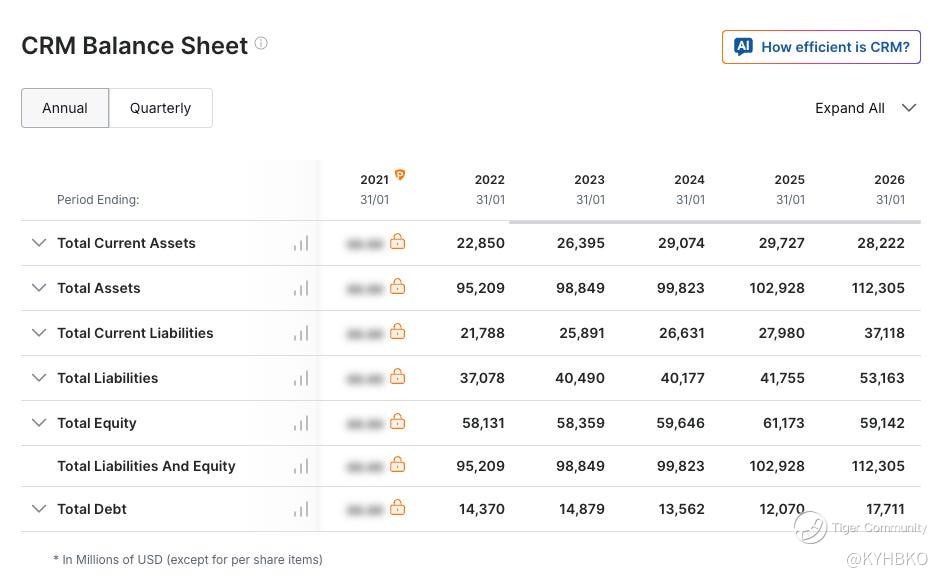Expand the Total Liabilities row

coord(39,377)
